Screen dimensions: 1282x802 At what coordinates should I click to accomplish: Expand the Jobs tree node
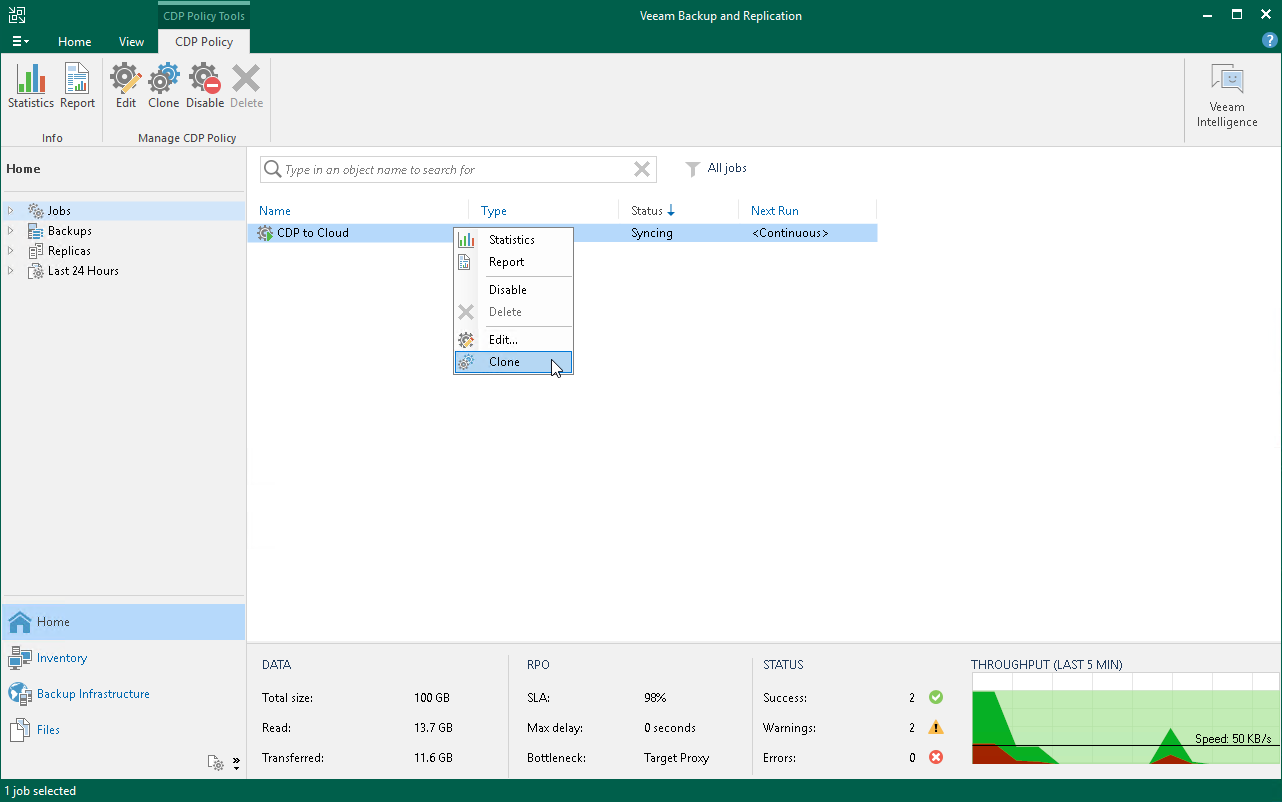click(11, 211)
